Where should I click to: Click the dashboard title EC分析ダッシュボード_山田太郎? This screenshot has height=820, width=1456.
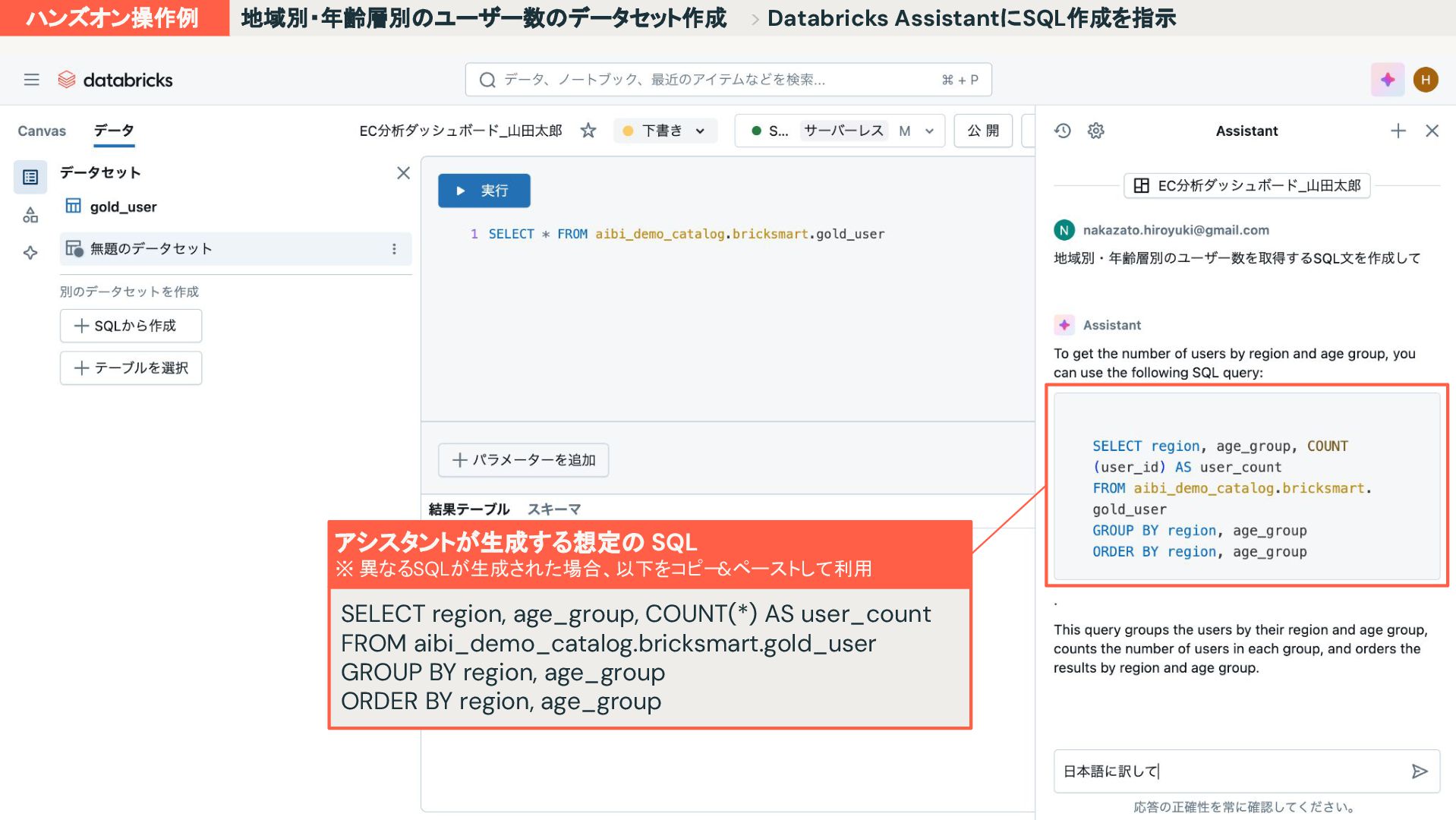[461, 131]
